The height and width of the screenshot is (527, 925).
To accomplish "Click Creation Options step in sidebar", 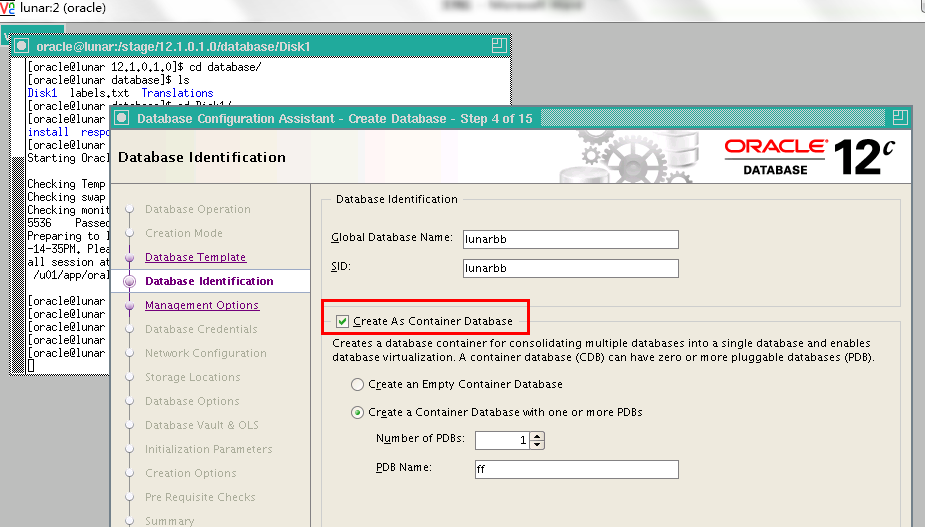I will tap(191, 473).
